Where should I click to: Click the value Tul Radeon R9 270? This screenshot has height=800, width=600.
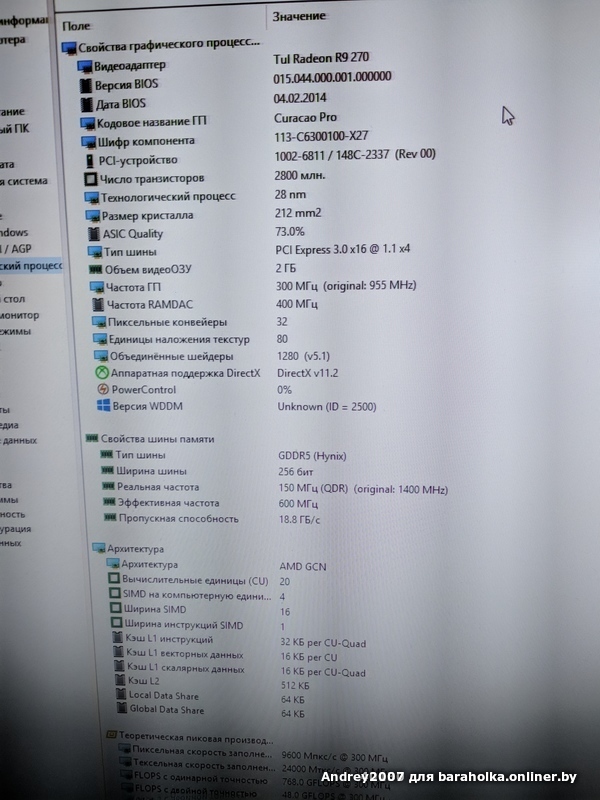tap(321, 58)
